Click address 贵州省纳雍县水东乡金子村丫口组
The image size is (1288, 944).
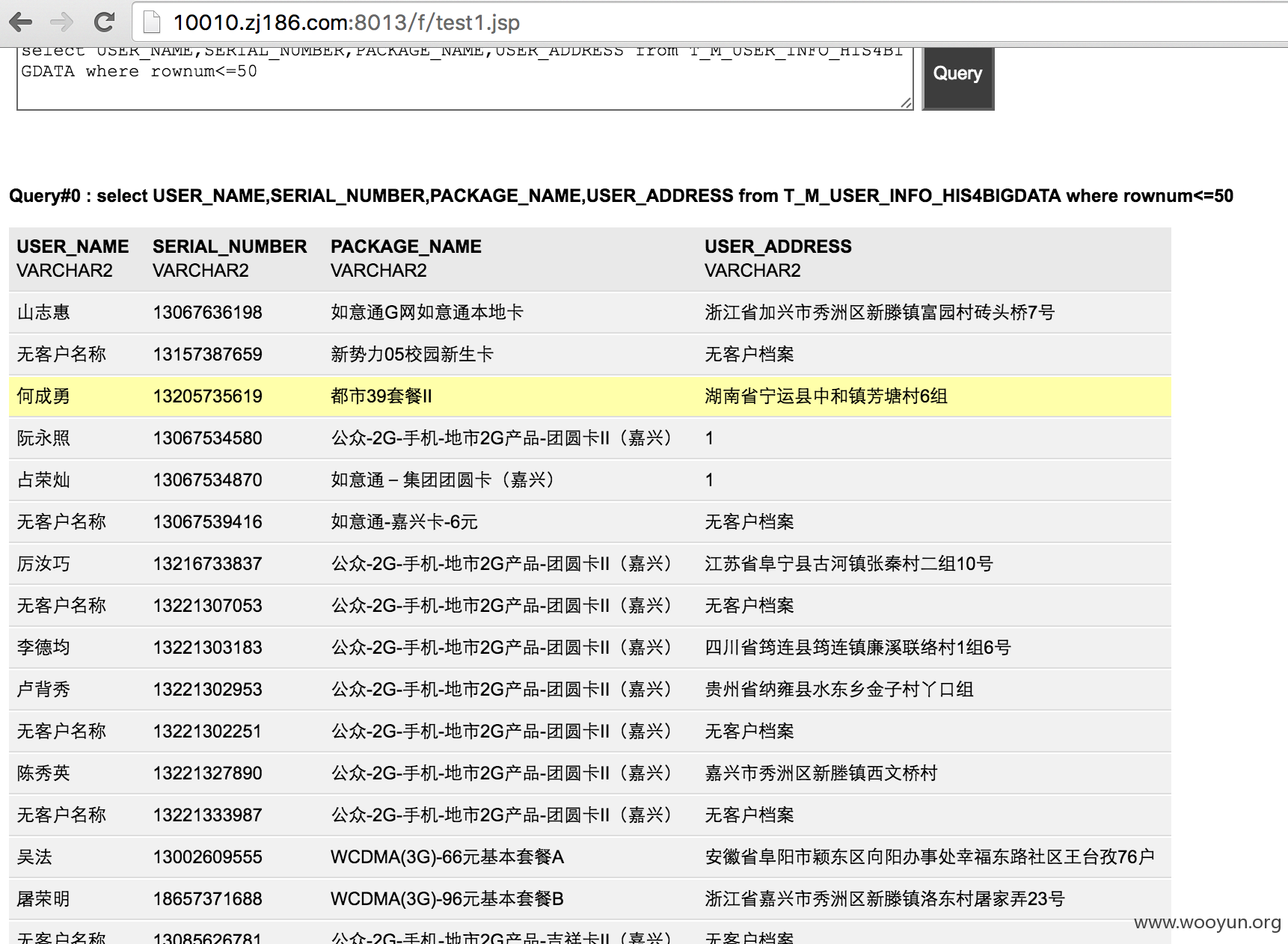(839, 689)
